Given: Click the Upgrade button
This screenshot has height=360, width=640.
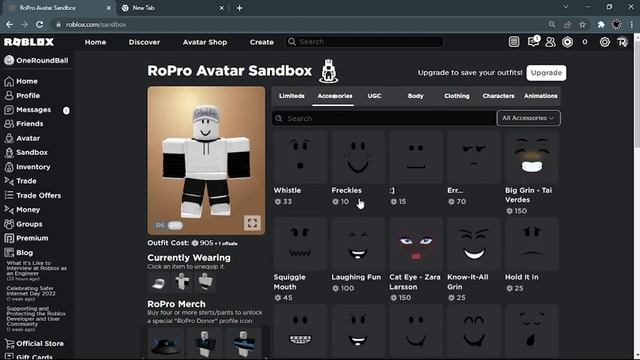Looking at the screenshot, I should (x=546, y=73).
